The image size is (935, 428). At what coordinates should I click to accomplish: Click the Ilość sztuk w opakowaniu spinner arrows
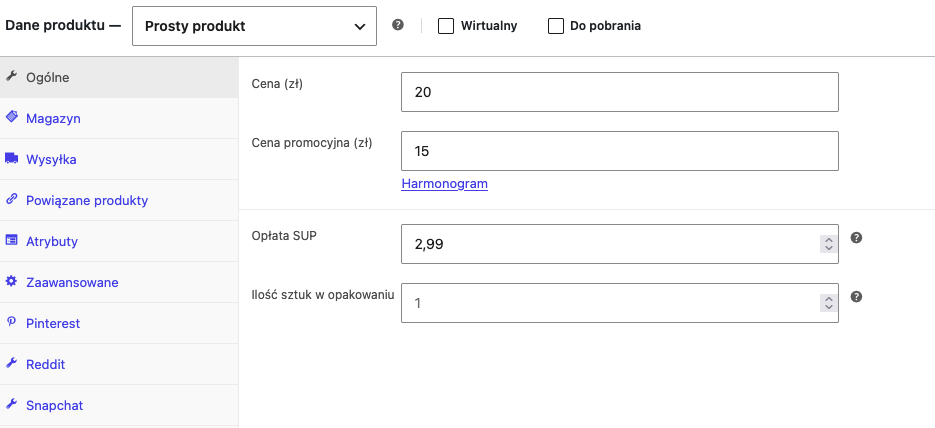(x=828, y=303)
